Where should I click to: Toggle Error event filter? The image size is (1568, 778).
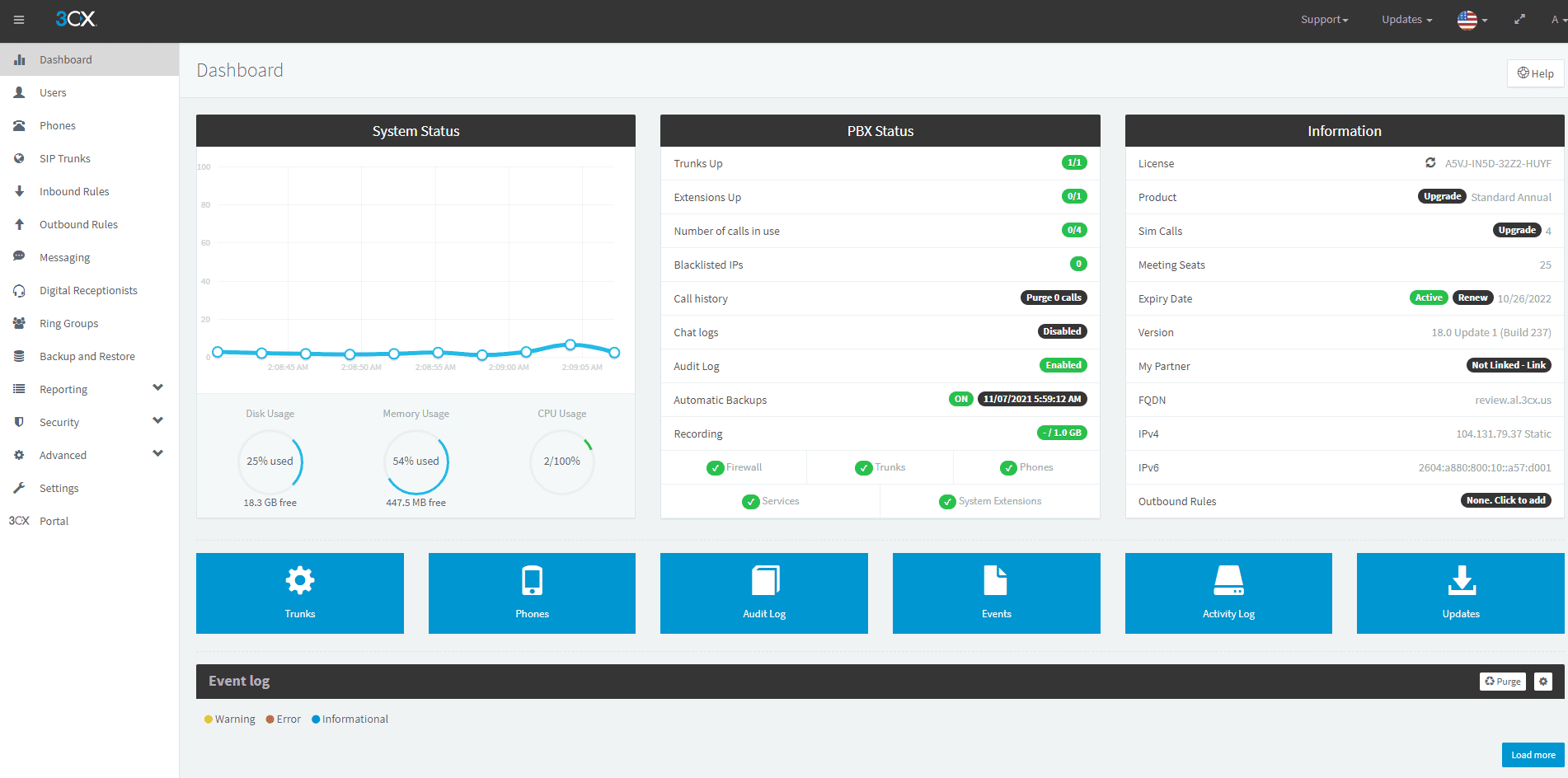tap(284, 719)
